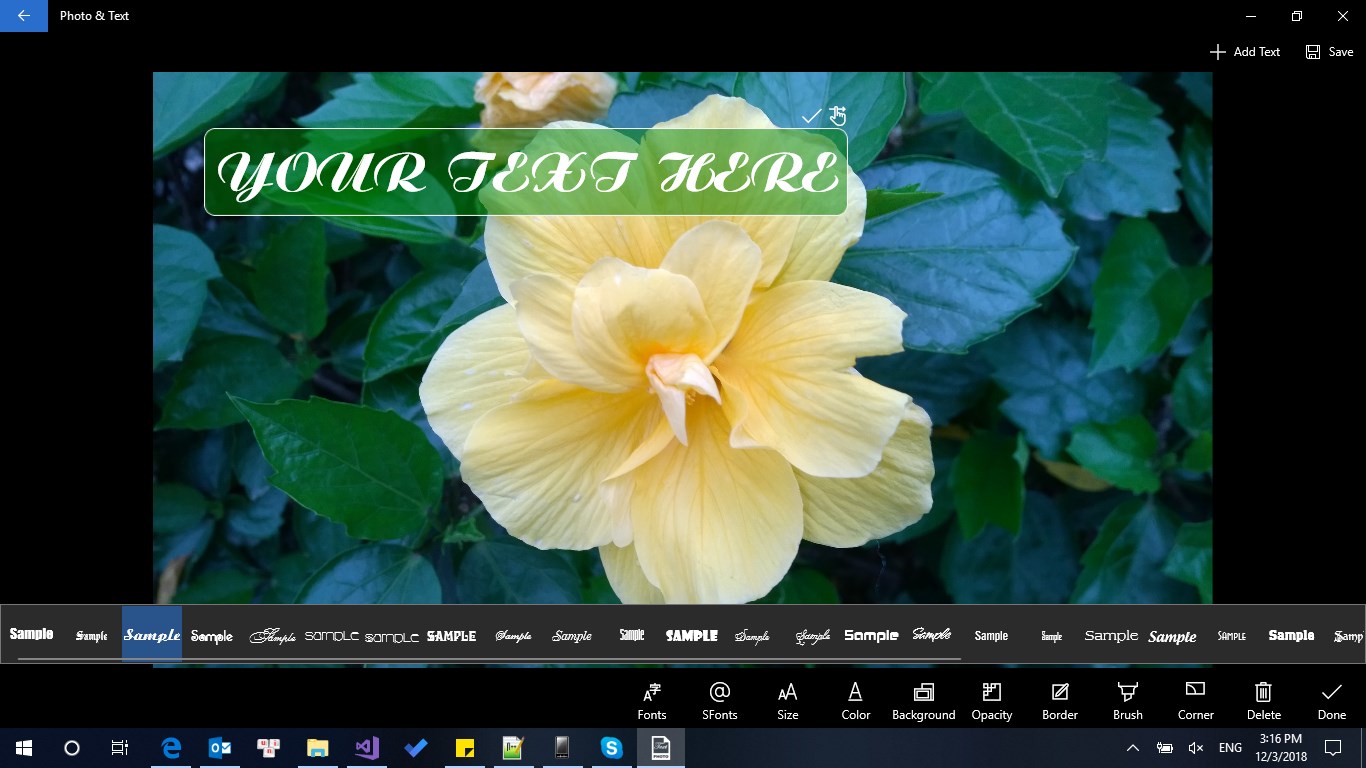Viewport: 1366px width, 768px height.
Task: Open Microsoft Edge from the taskbar
Action: pyautogui.click(x=171, y=748)
